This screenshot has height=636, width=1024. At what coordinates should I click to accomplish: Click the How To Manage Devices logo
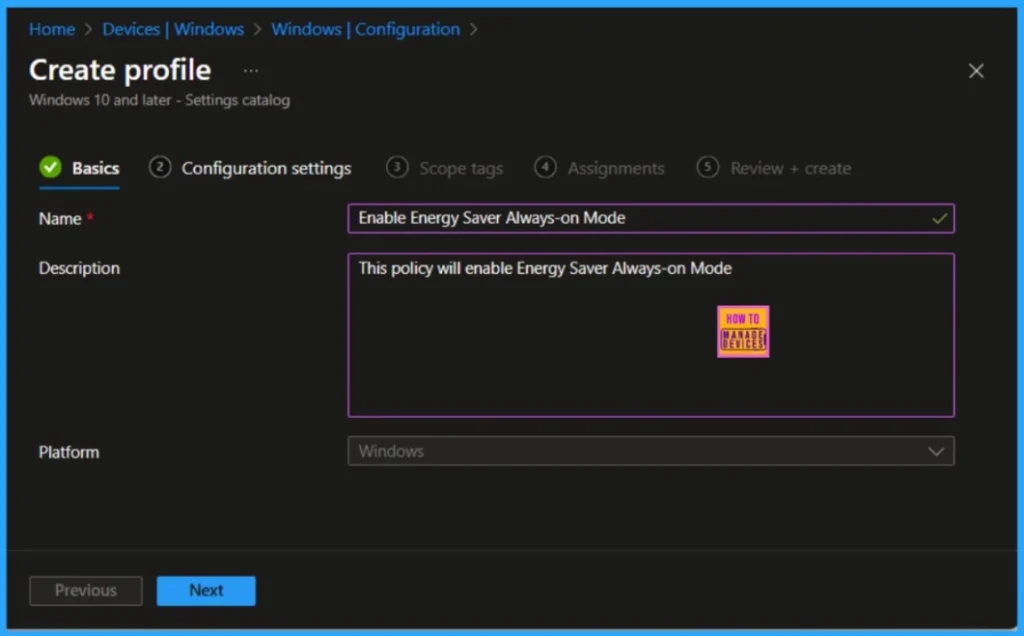point(743,331)
